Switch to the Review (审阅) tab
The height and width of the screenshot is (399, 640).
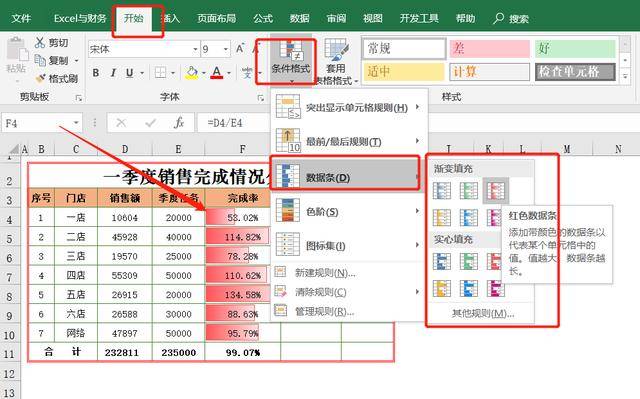(x=336, y=18)
